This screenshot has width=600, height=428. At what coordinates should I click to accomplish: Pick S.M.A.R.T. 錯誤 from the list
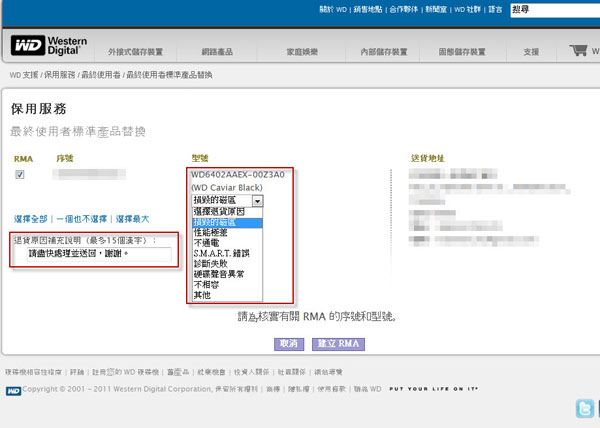(x=222, y=253)
